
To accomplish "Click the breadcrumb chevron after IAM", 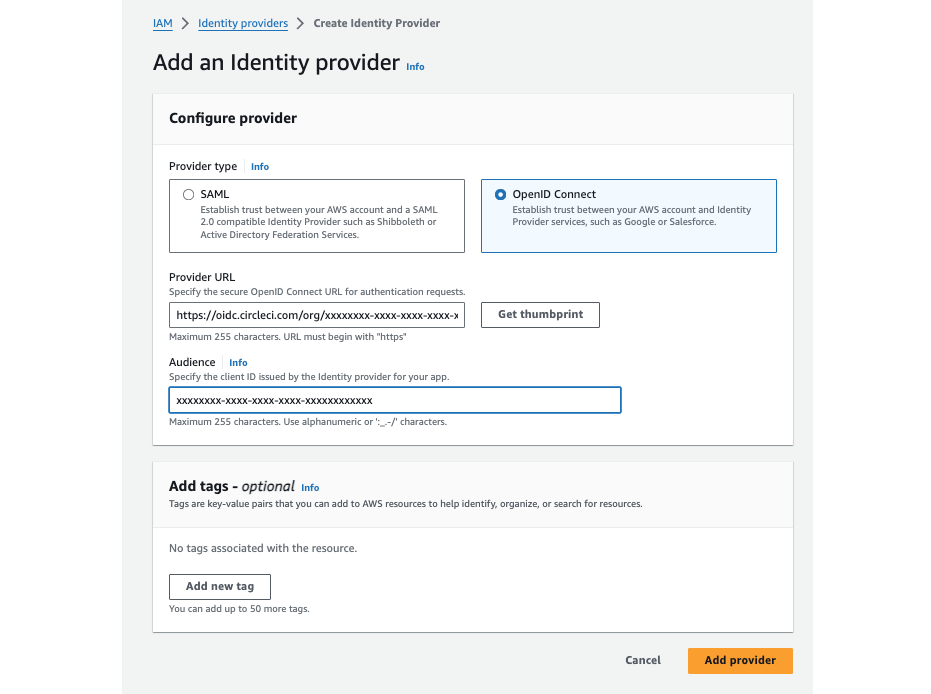I will pos(182,23).
